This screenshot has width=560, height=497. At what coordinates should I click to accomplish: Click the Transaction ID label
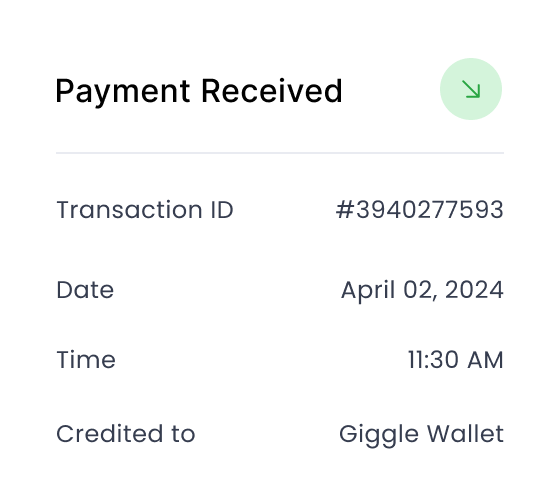coord(145,210)
